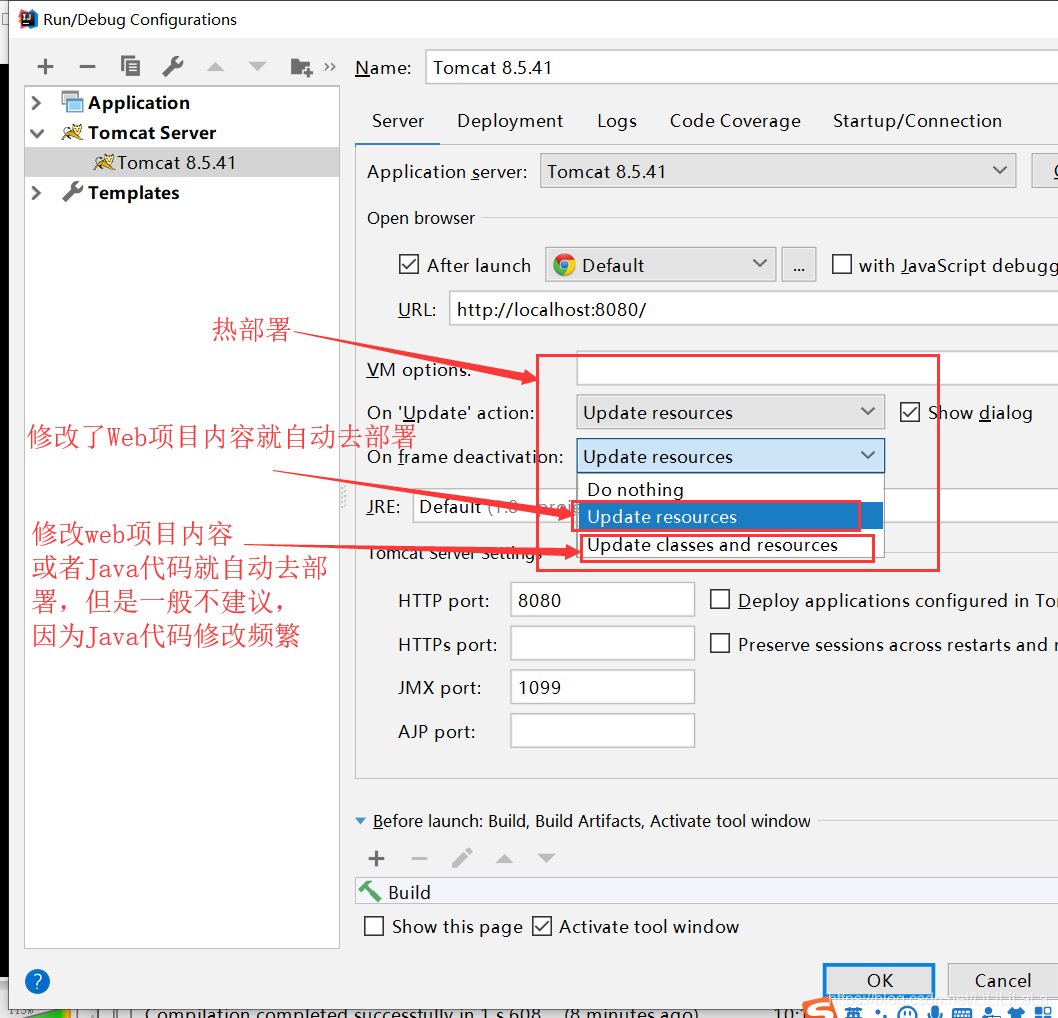Click the Name text field
The height and width of the screenshot is (1018, 1058).
point(742,67)
